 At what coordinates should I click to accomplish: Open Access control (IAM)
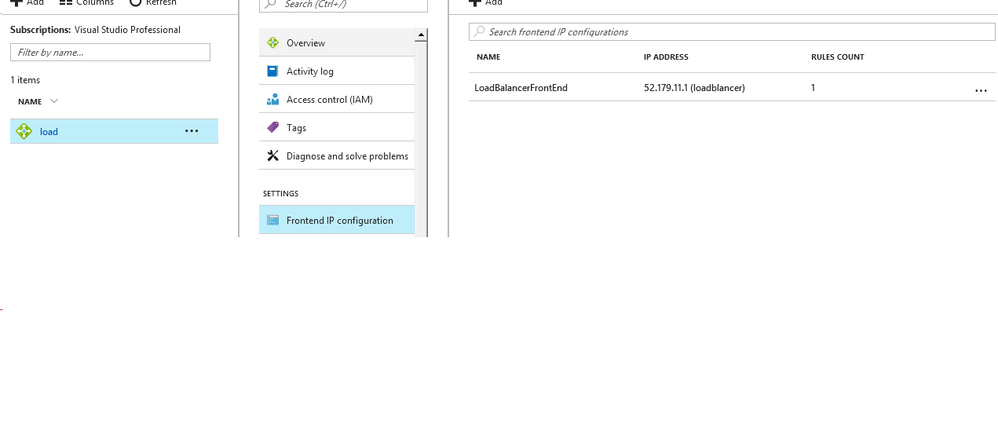point(337,99)
